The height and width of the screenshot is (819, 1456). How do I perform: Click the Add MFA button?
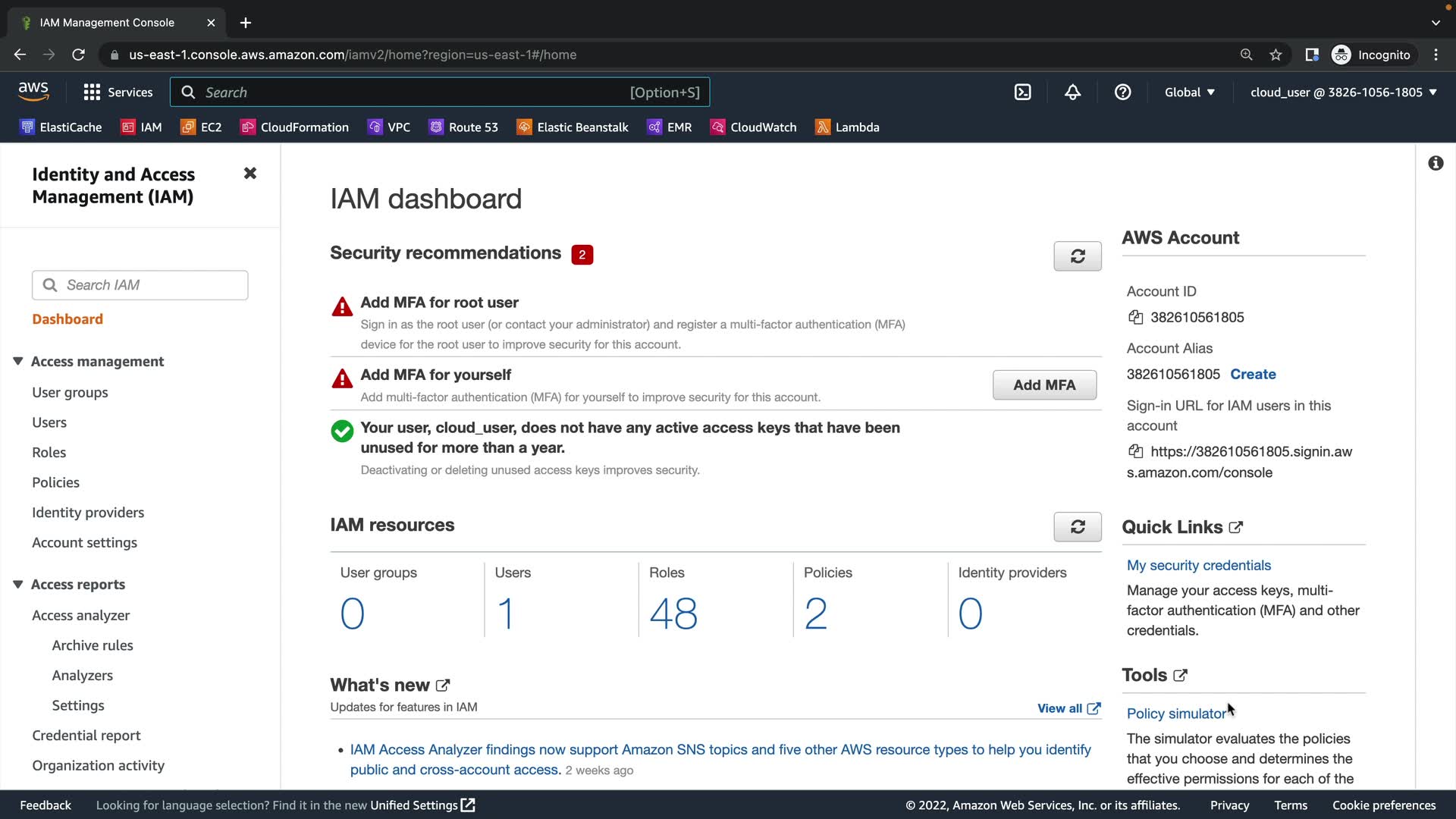point(1043,385)
